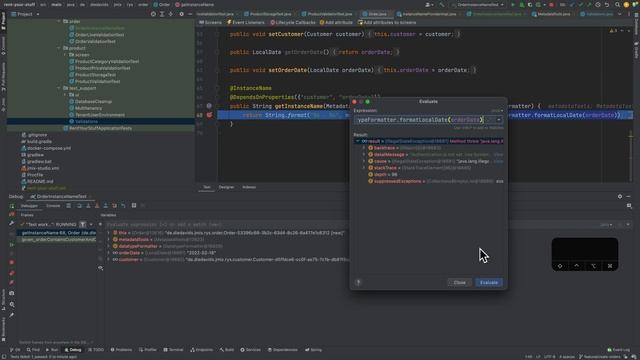Image resolution: width=640 pixels, height=360 pixels.
Task: Click the run gutter icon on line 67
Action: [209, 106]
